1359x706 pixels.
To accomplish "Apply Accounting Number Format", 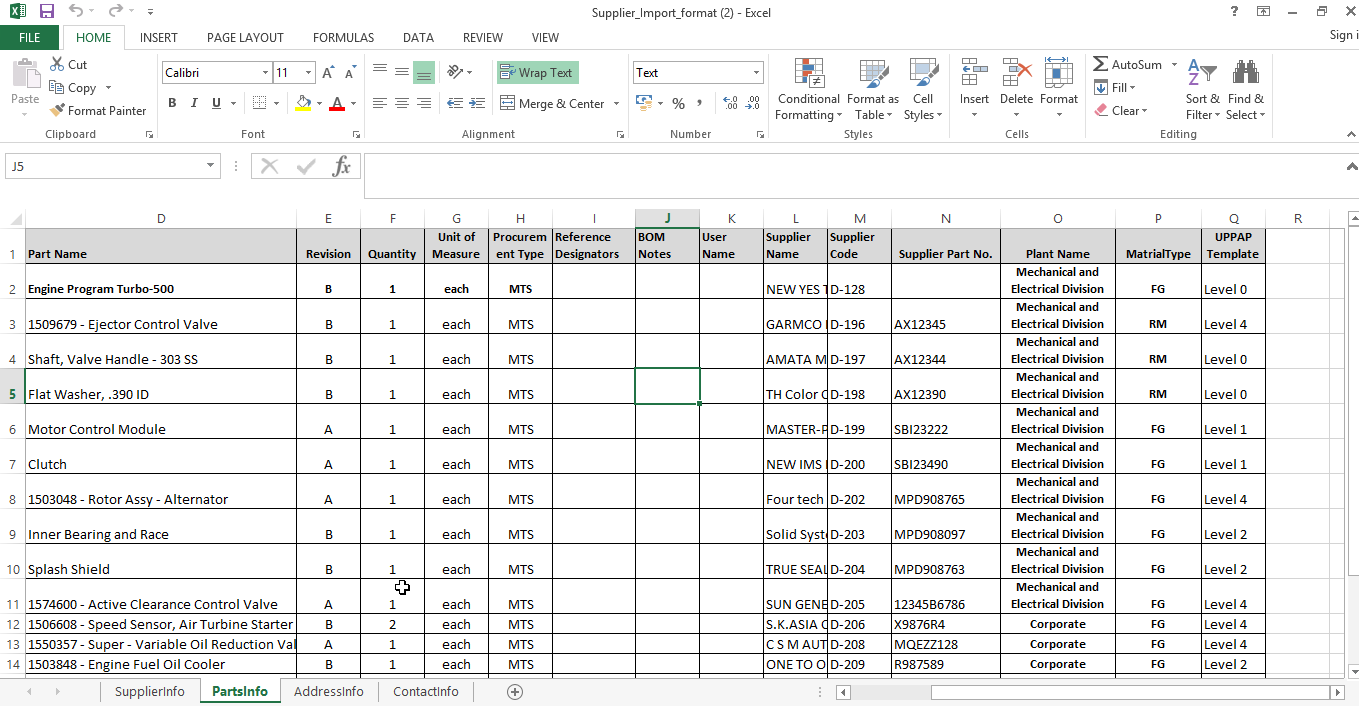I will (x=643, y=103).
